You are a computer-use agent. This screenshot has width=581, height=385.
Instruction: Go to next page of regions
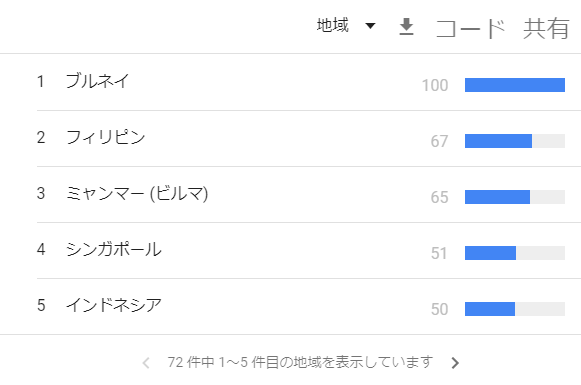coord(455,363)
